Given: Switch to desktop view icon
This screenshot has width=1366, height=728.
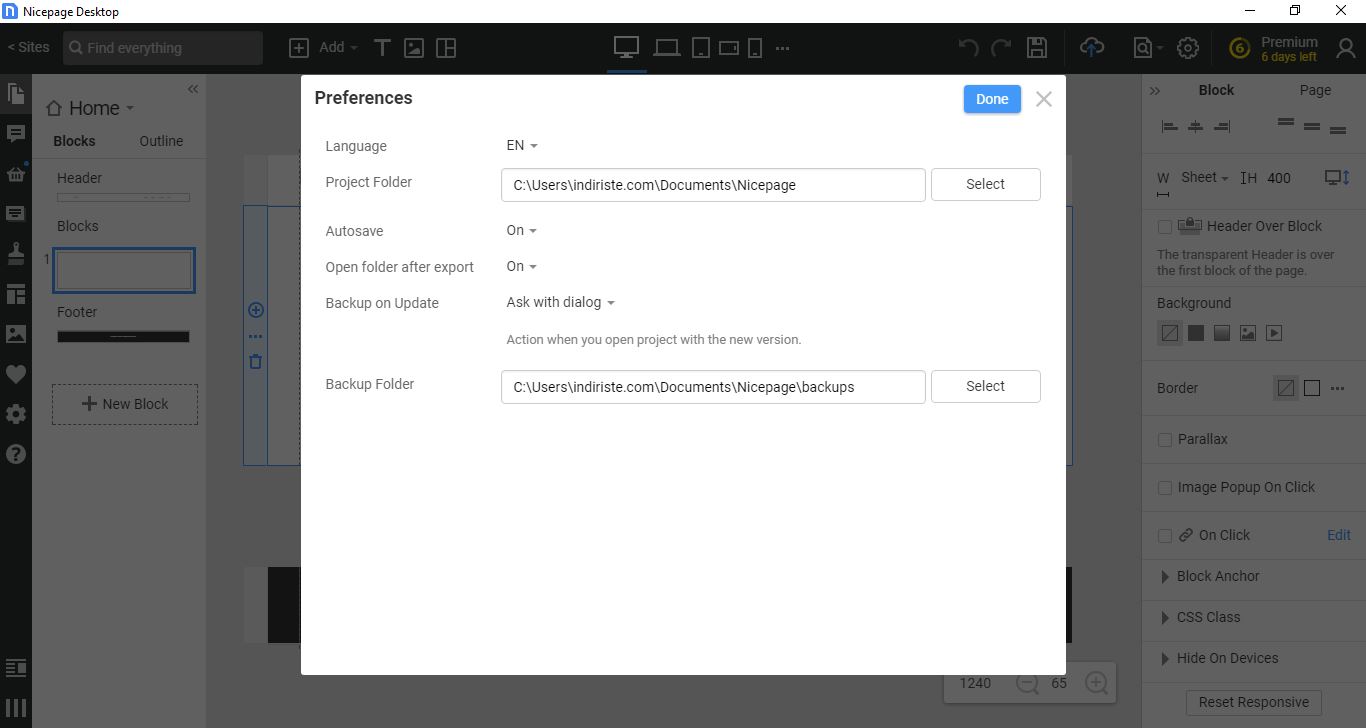Looking at the screenshot, I should 626,47.
